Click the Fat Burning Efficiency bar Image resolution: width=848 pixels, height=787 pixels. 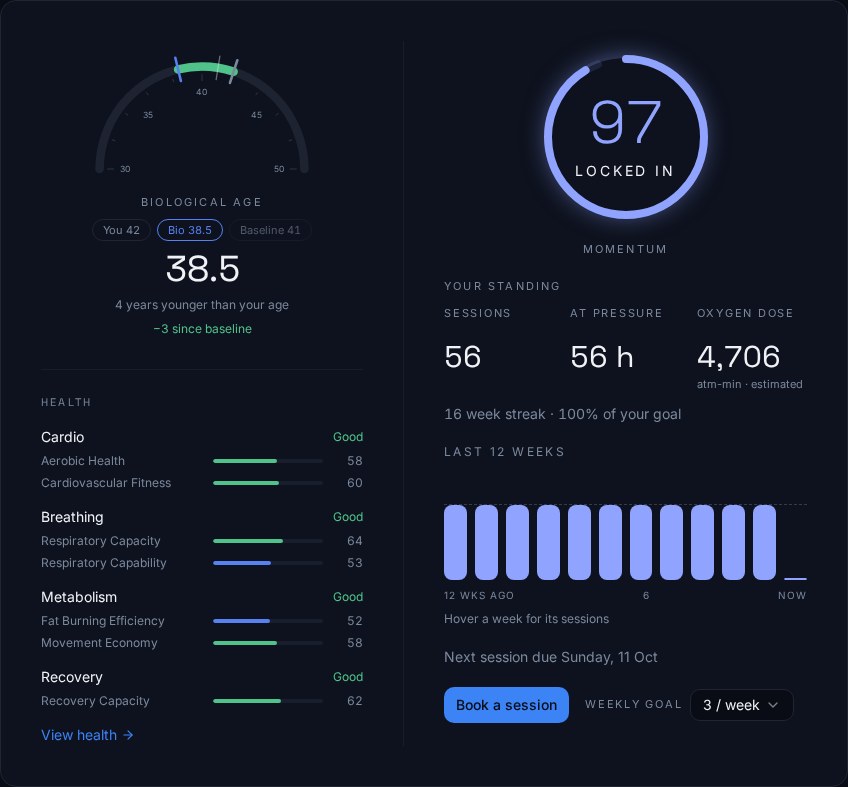coord(268,621)
